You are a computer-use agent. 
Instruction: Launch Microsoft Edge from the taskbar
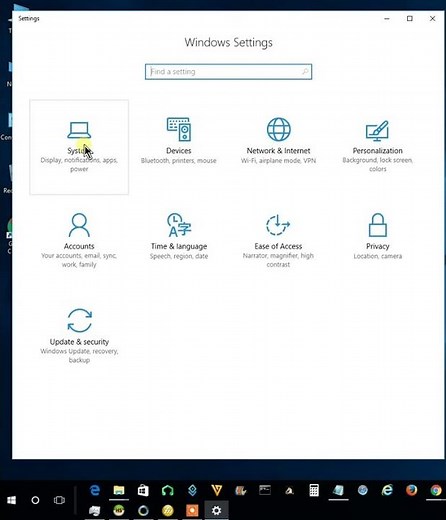coord(95,490)
